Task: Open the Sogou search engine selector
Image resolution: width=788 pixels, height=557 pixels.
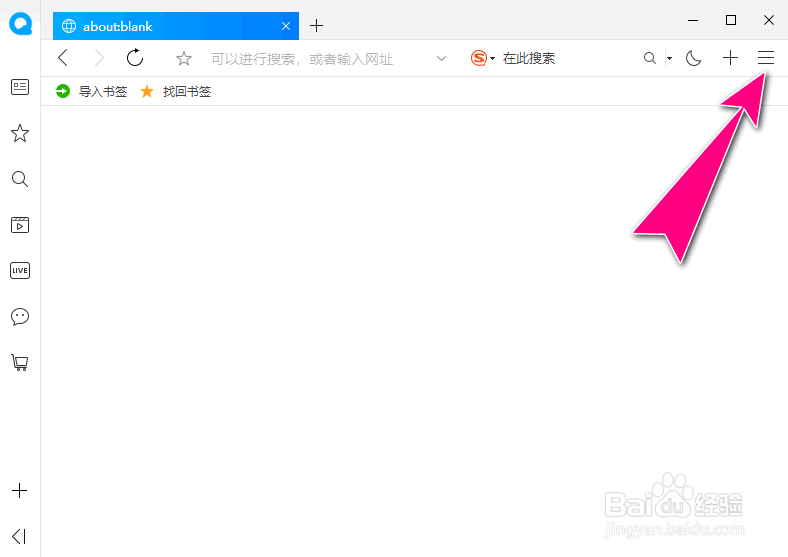Action: (482, 58)
